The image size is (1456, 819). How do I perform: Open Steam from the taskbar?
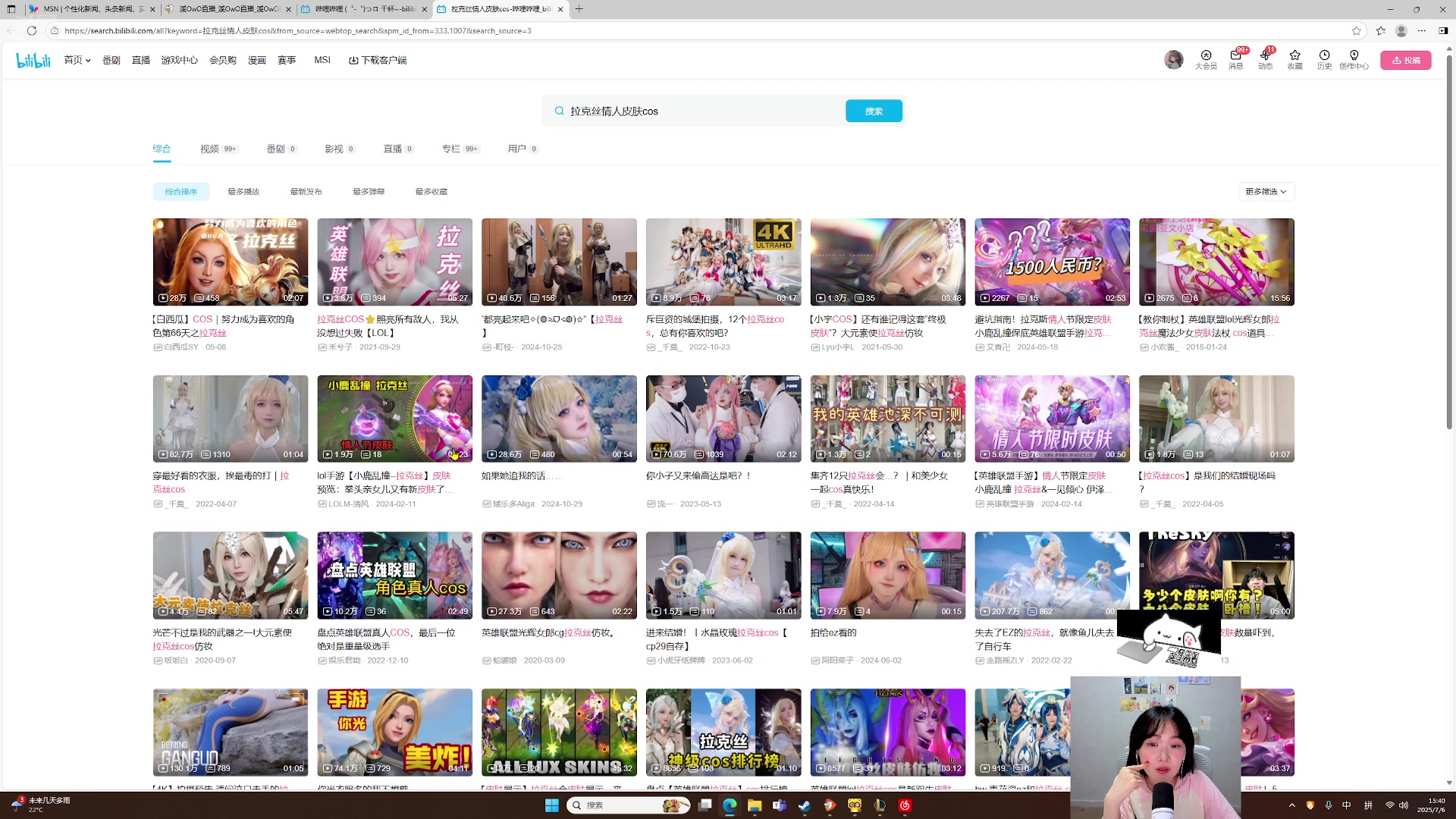pyautogui.click(x=804, y=805)
